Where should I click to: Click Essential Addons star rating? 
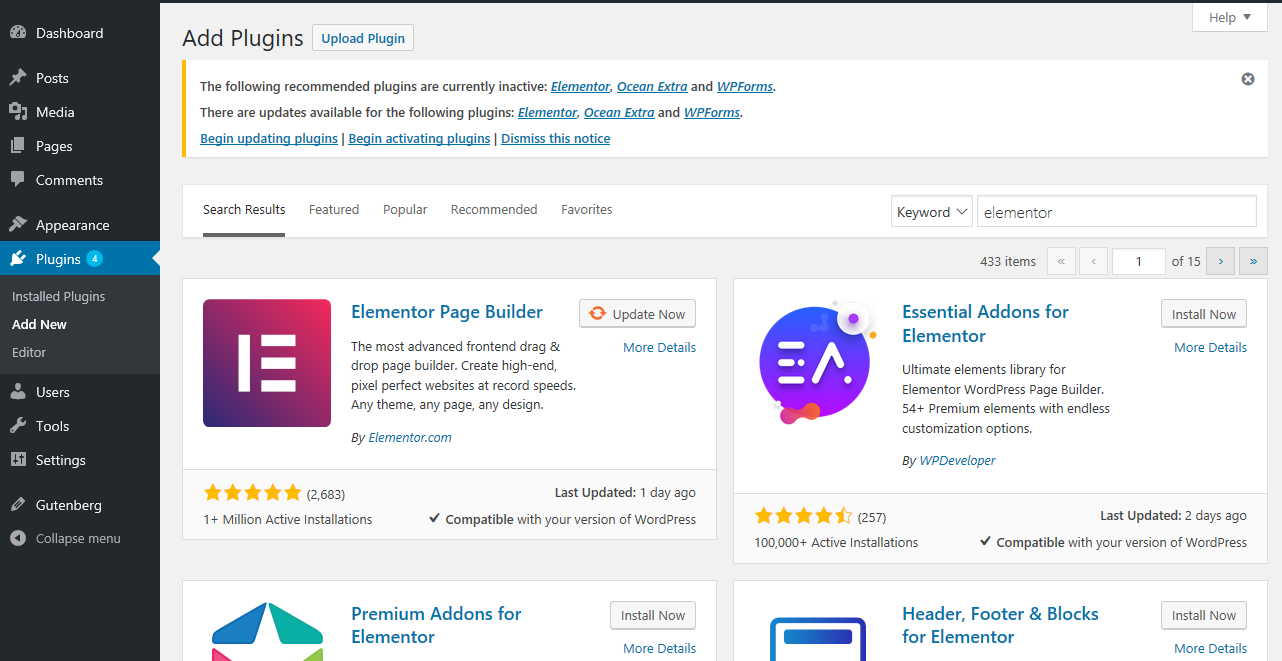pyautogui.click(x=803, y=516)
